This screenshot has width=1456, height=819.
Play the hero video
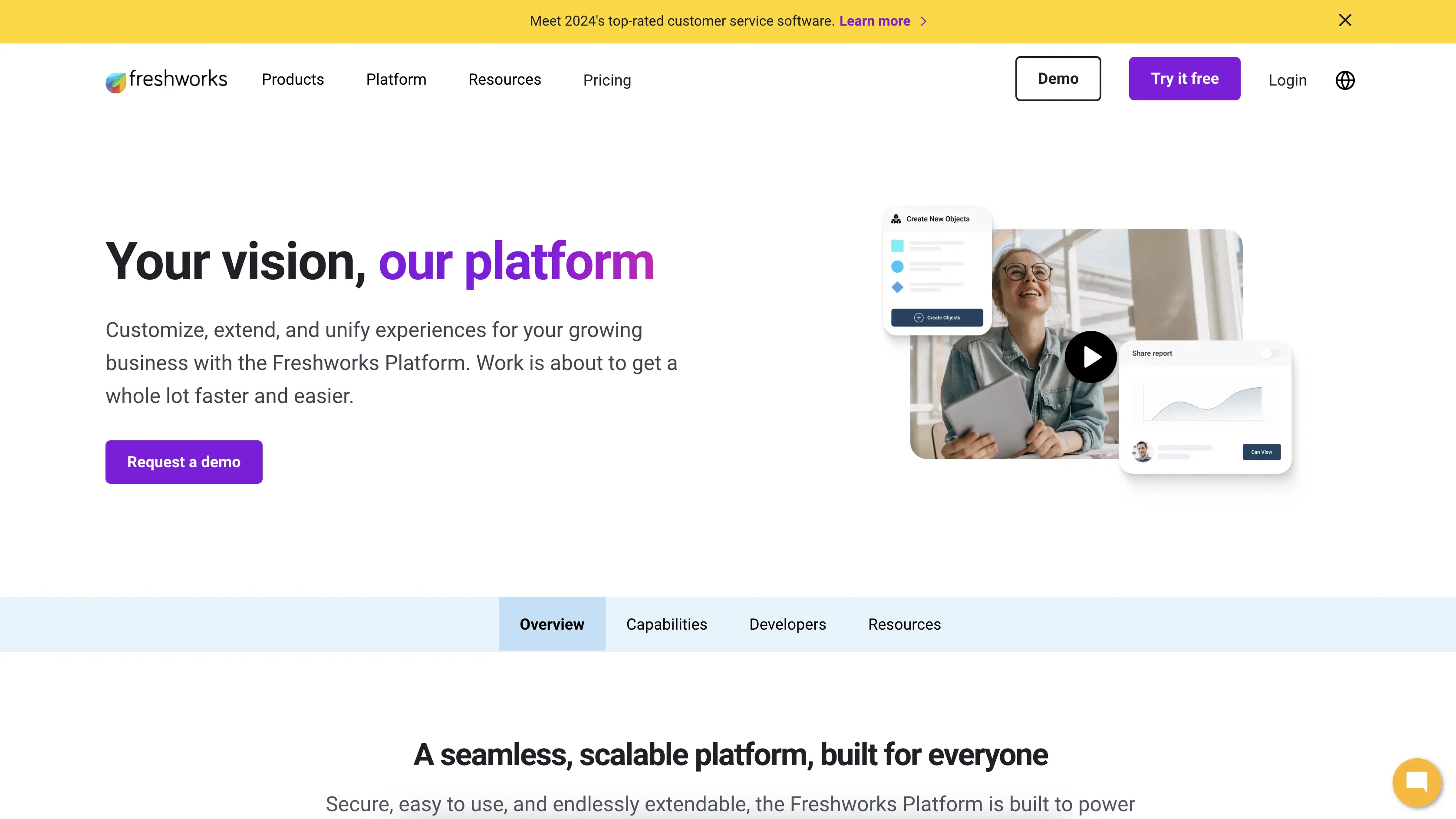pyautogui.click(x=1090, y=357)
